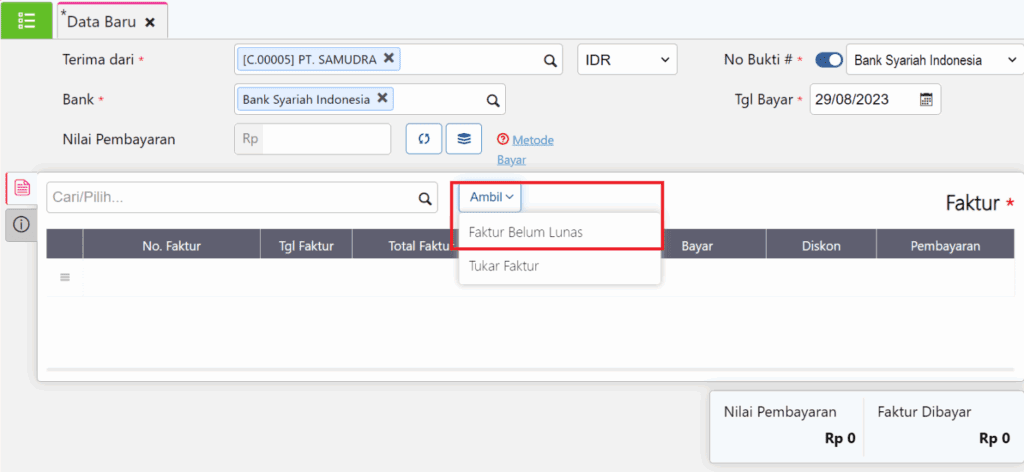This screenshot has width=1024, height=472.
Task: Close the Data Baru tab
Action: (x=150, y=21)
